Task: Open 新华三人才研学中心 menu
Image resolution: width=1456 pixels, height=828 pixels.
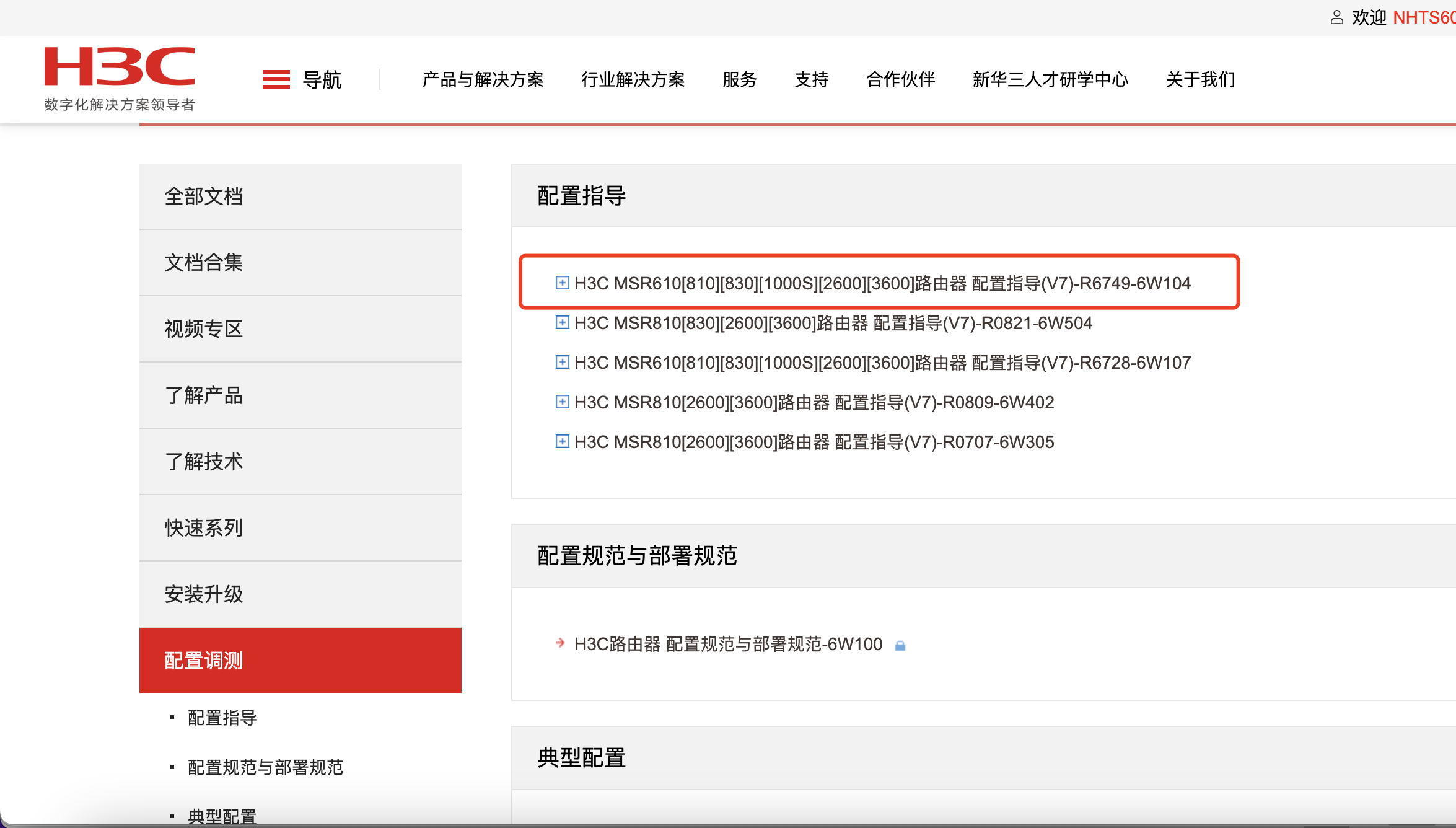Action: click(1050, 79)
